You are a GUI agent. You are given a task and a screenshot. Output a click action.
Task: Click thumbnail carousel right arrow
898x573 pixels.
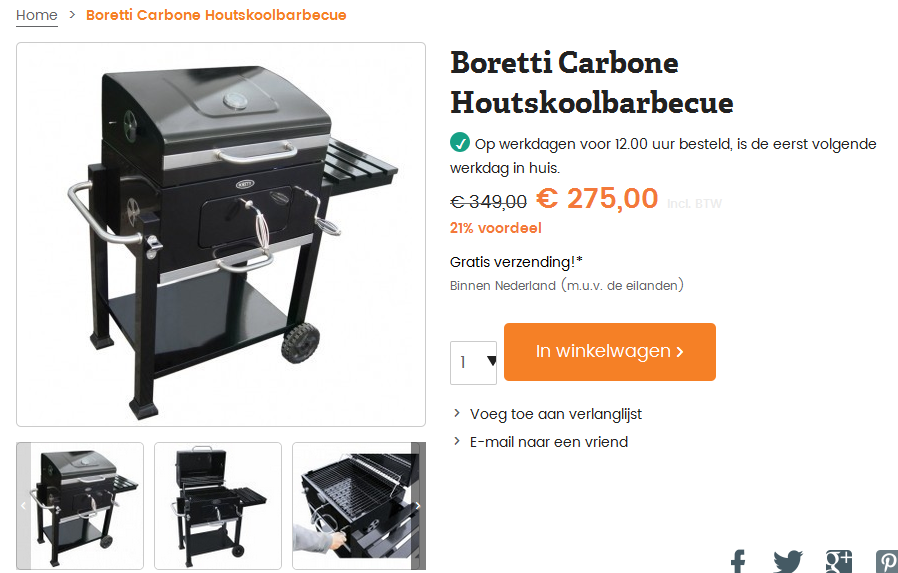point(419,505)
